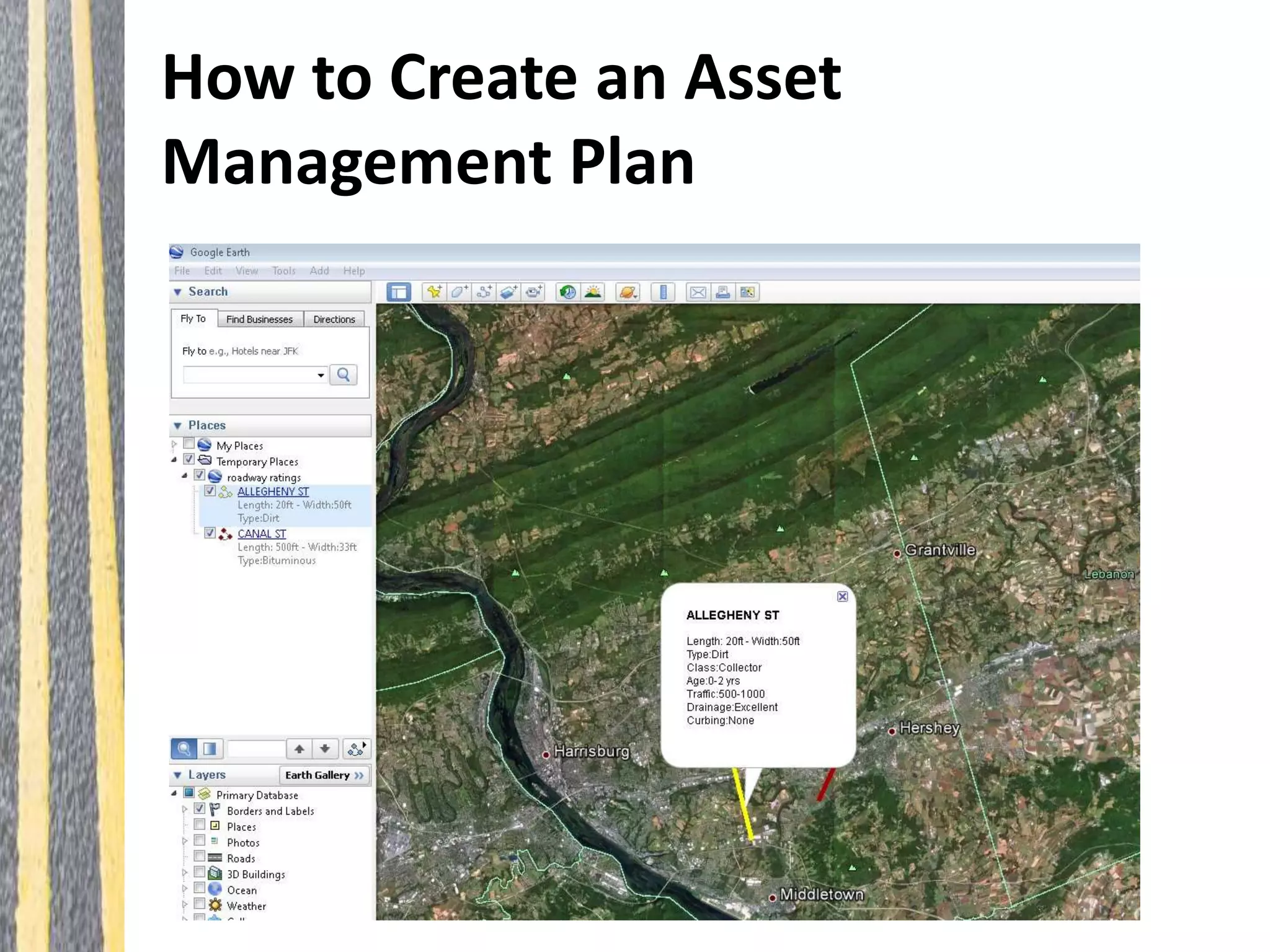Image resolution: width=1270 pixels, height=952 pixels.
Task: Uncheck the CANAL ST checkbox
Action: (x=210, y=533)
